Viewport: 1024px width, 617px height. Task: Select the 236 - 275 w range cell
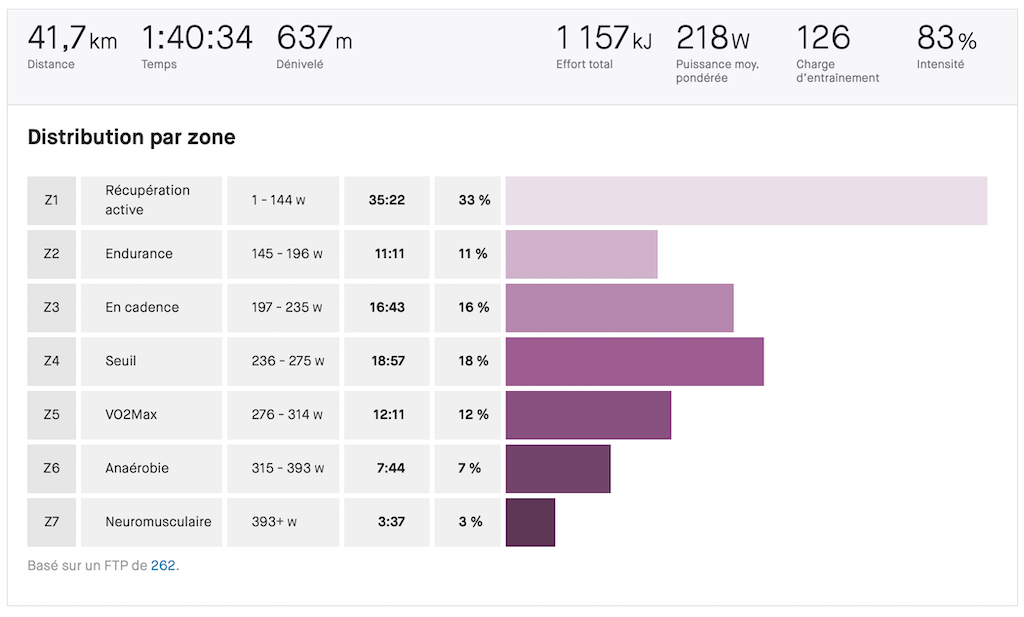(x=287, y=361)
